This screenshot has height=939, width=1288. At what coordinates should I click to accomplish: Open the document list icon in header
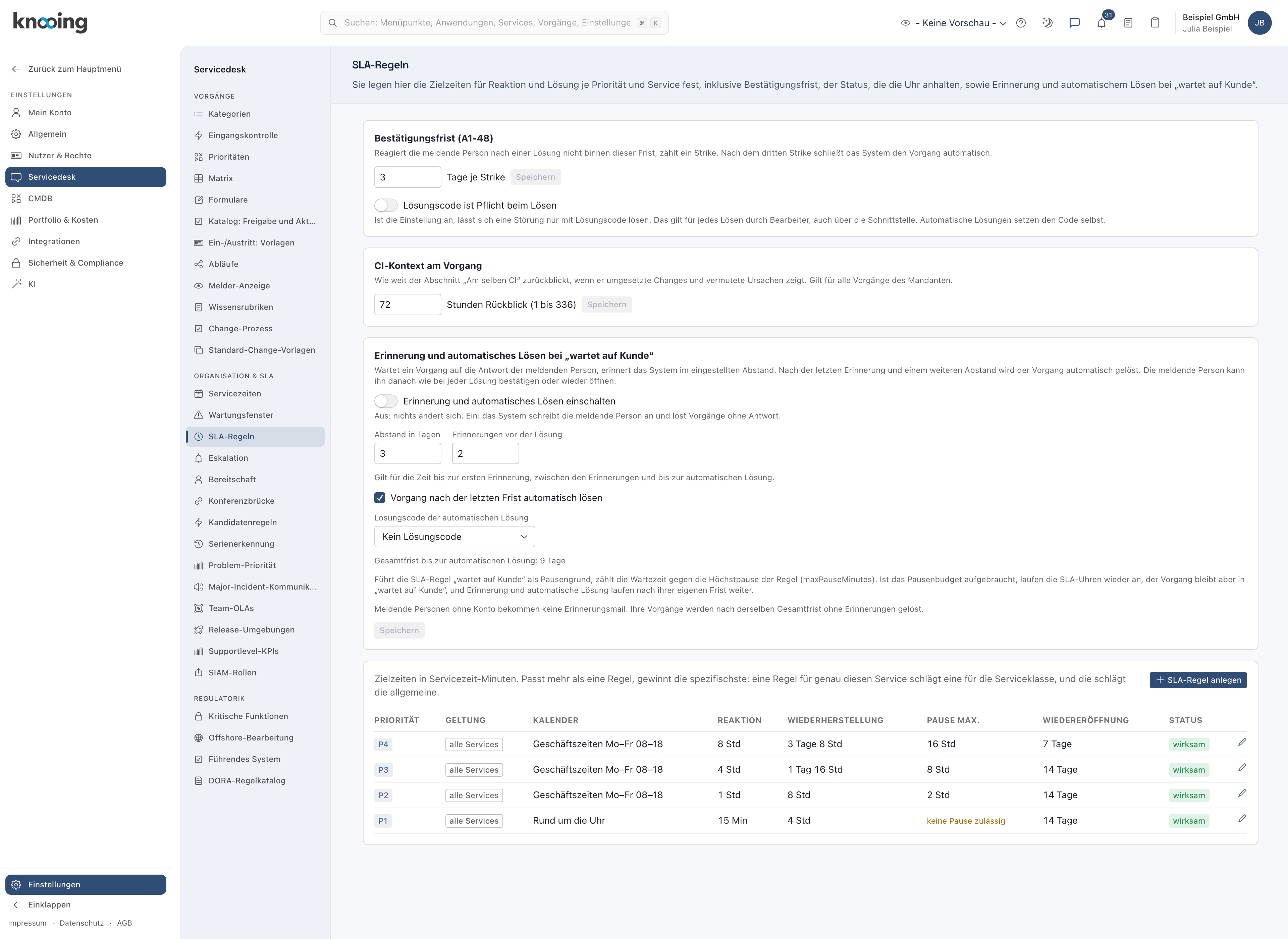1128,23
